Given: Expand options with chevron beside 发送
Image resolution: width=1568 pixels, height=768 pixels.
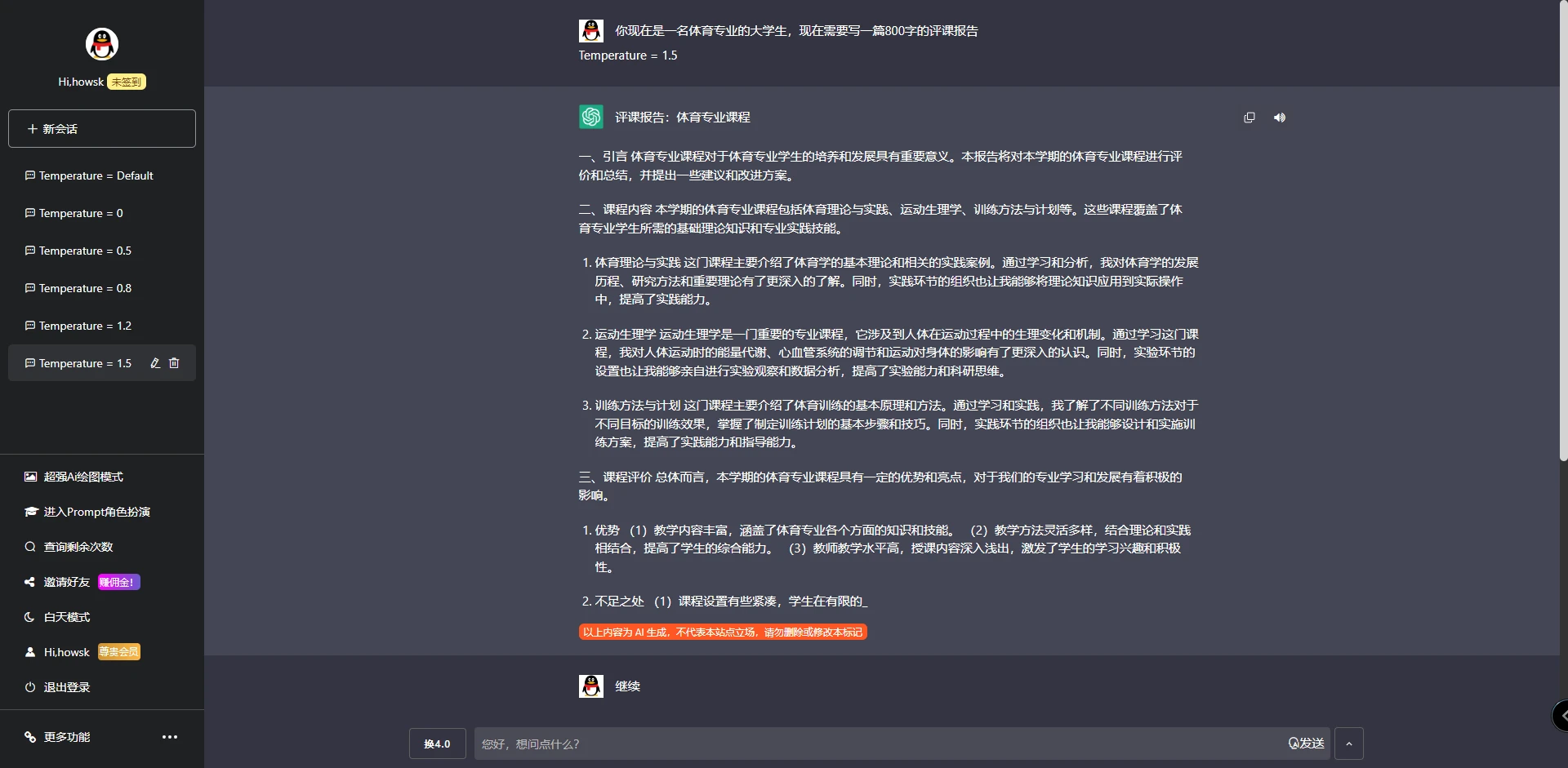Looking at the screenshot, I should point(1350,744).
